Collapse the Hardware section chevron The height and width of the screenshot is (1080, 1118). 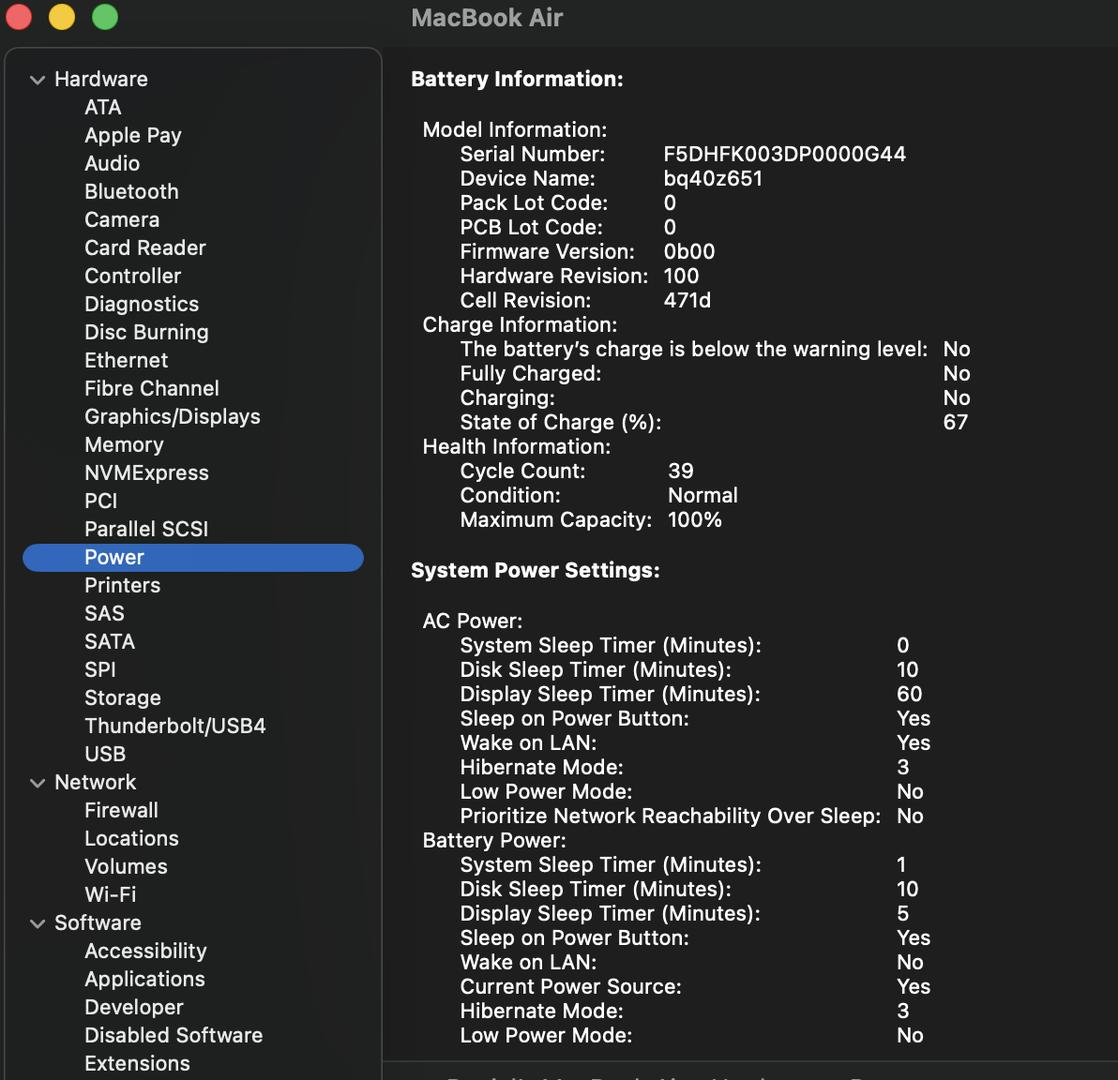point(37,80)
